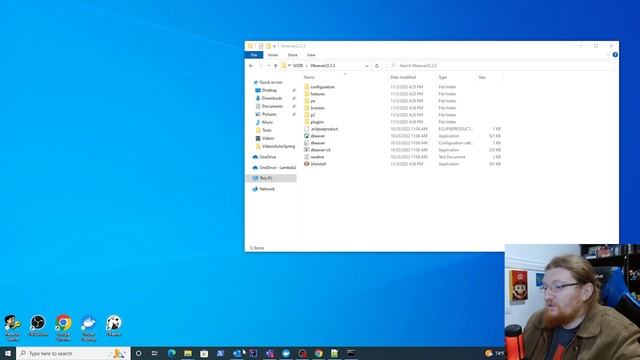640x360 pixels.
Task: Click the Properties quick access icon
Action: click(261, 46)
